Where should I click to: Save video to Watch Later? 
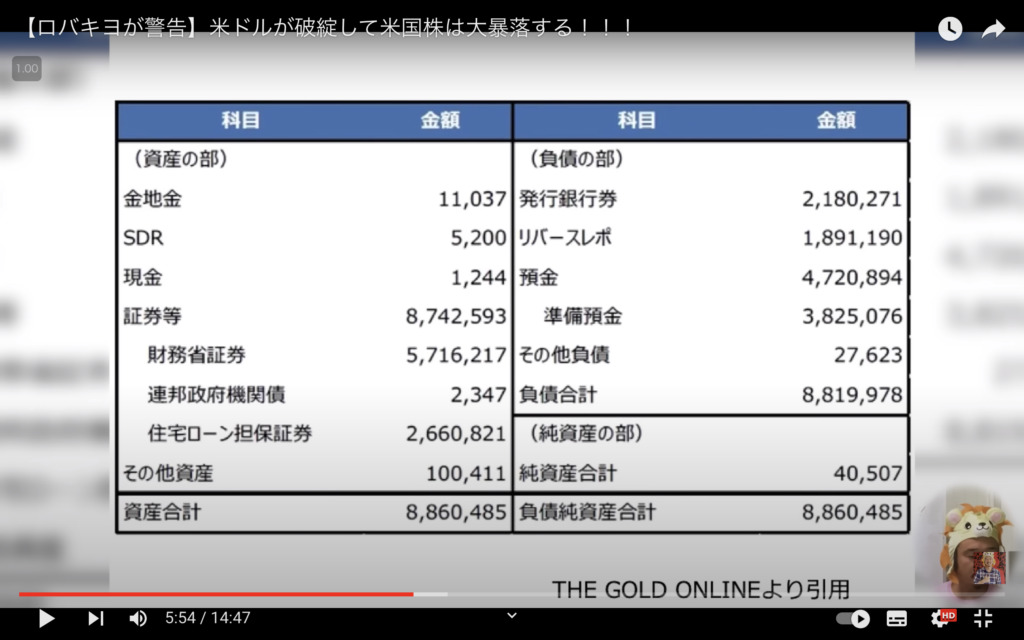949,29
